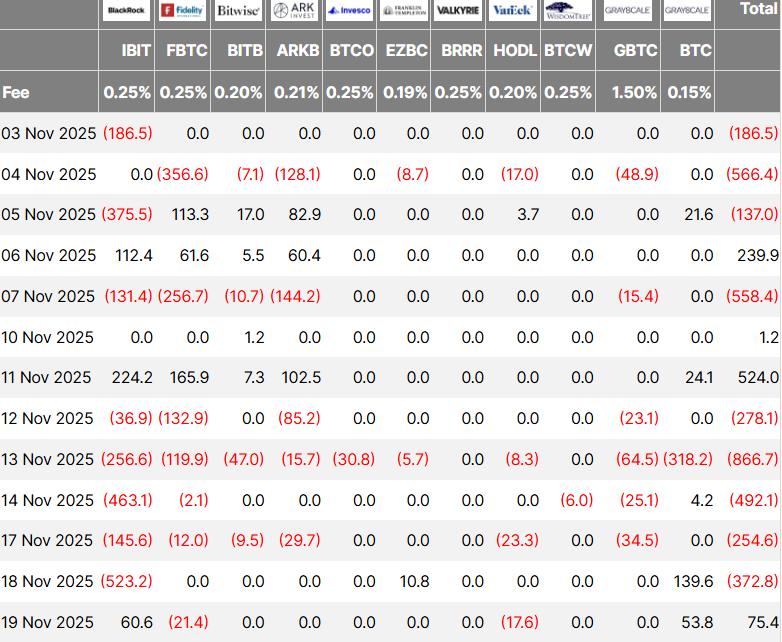Select the ARKB column header

point(298,50)
